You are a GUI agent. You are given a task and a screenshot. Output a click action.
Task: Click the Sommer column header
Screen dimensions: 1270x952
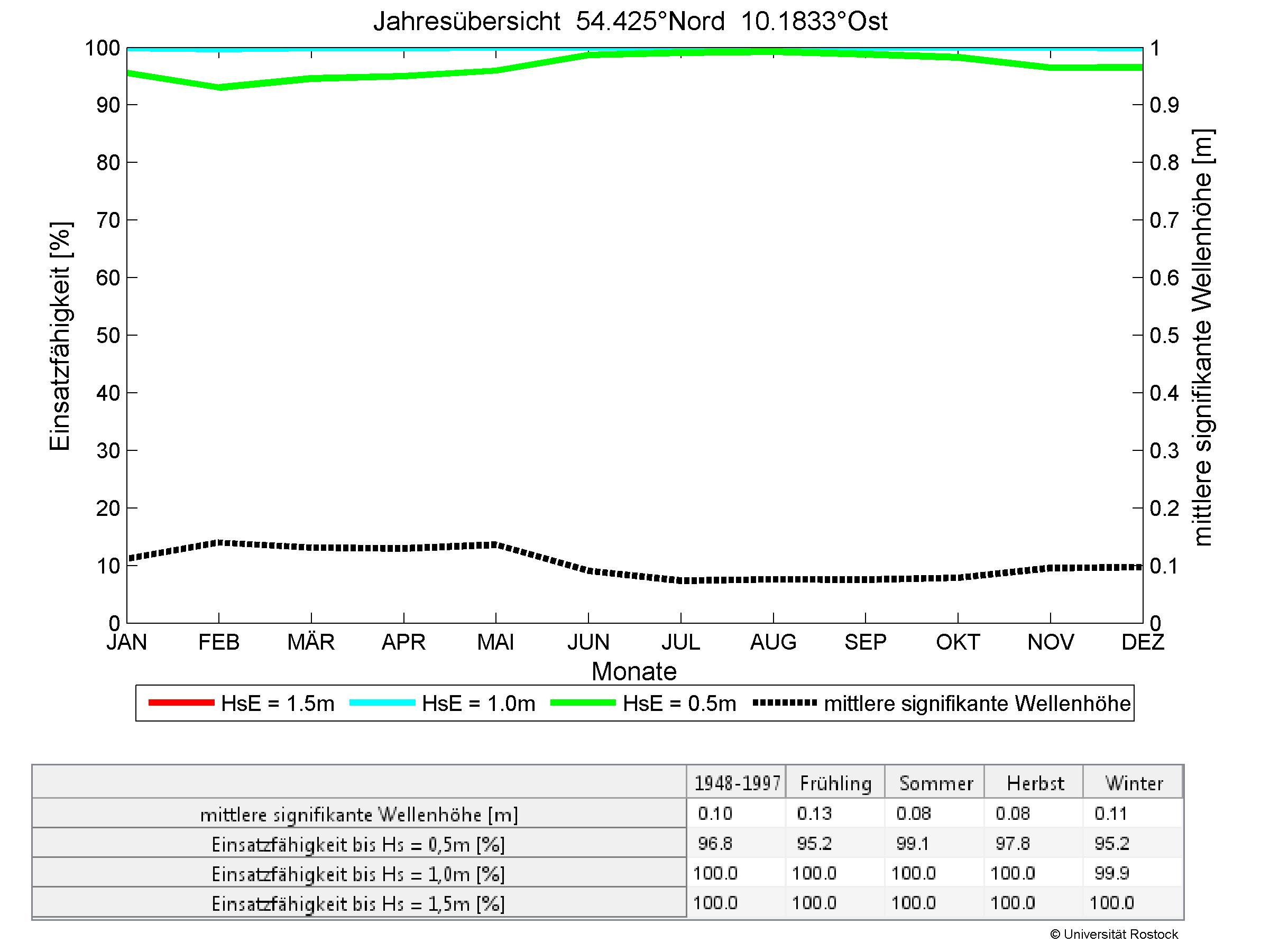(935, 783)
